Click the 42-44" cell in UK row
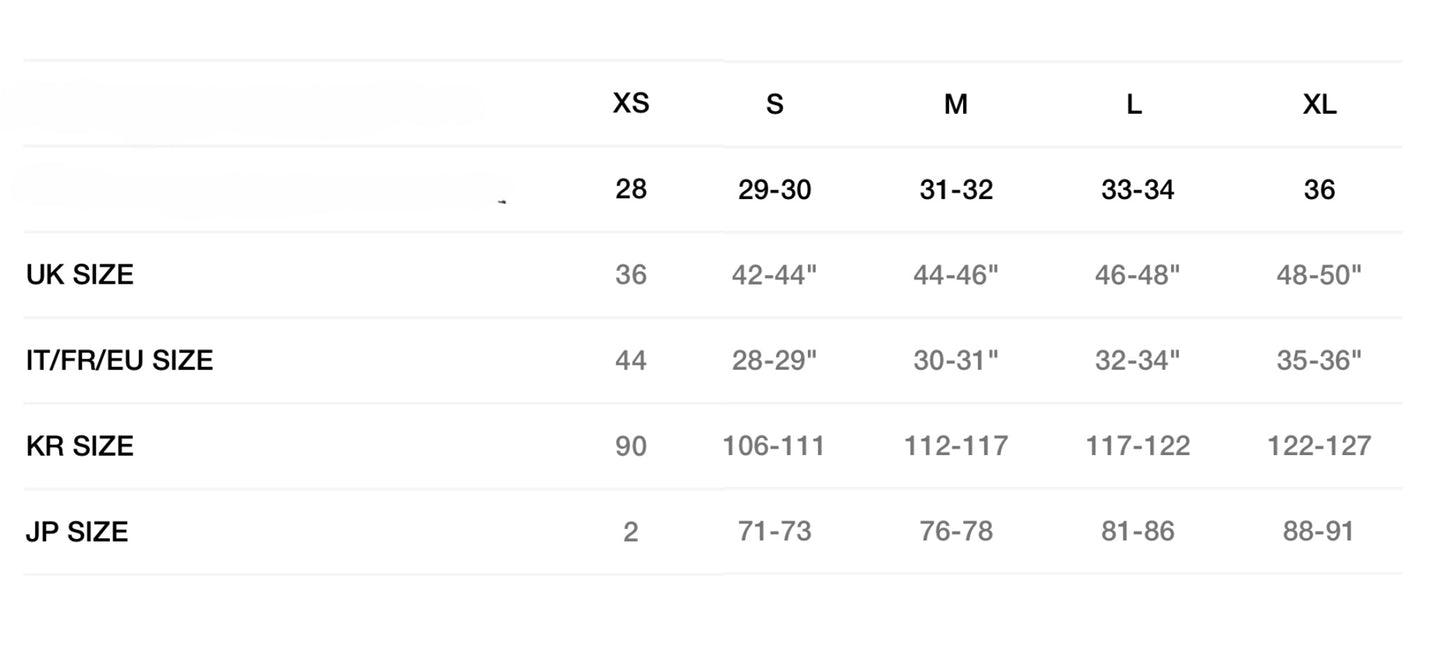 (x=774, y=275)
